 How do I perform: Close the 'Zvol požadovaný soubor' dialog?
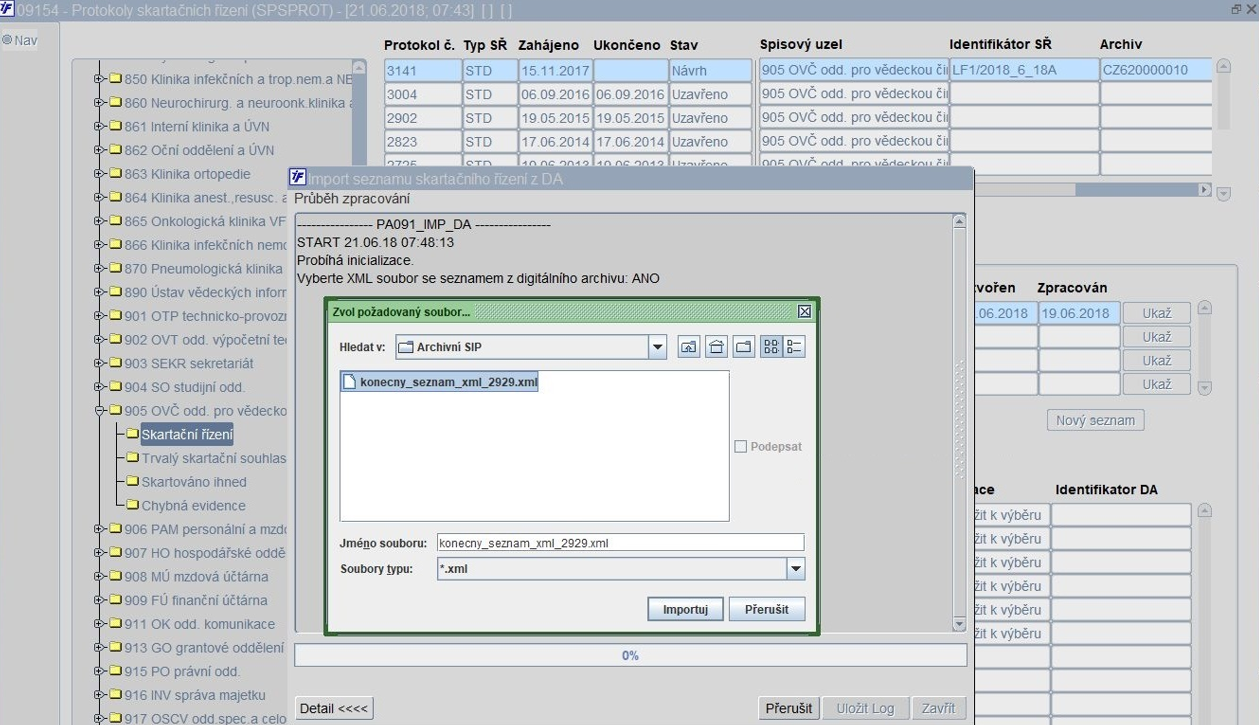pyautogui.click(x=804, y=311)
